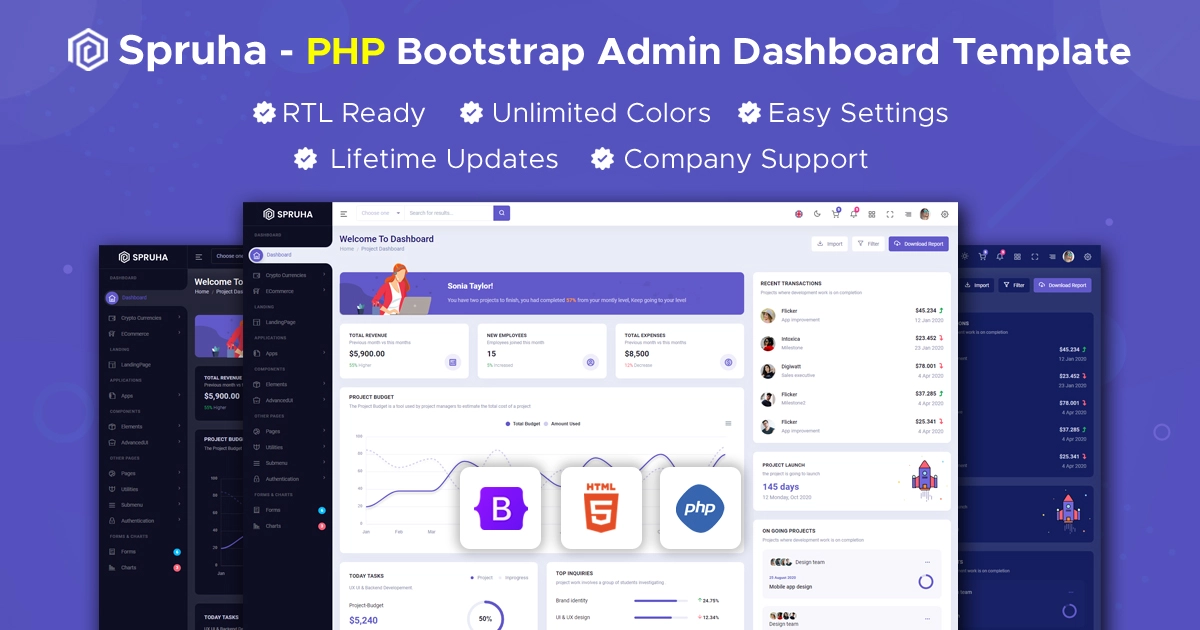Open Submenu in center sidebar
1200x630 pixels.
(290, 463)
